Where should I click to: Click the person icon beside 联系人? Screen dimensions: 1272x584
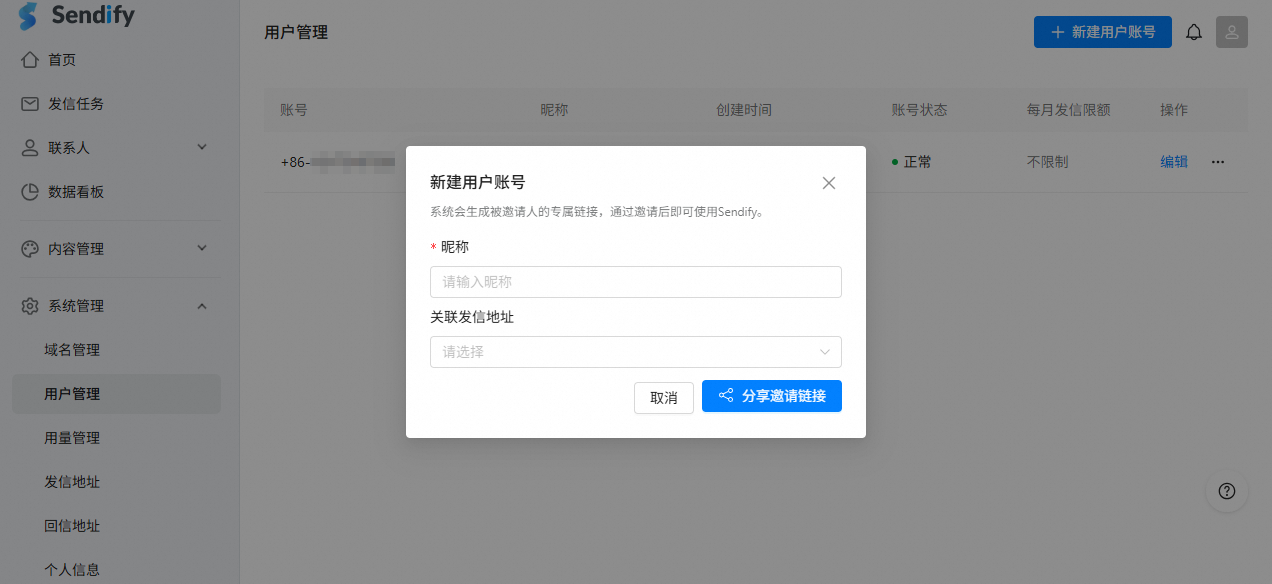click(30, 148)
